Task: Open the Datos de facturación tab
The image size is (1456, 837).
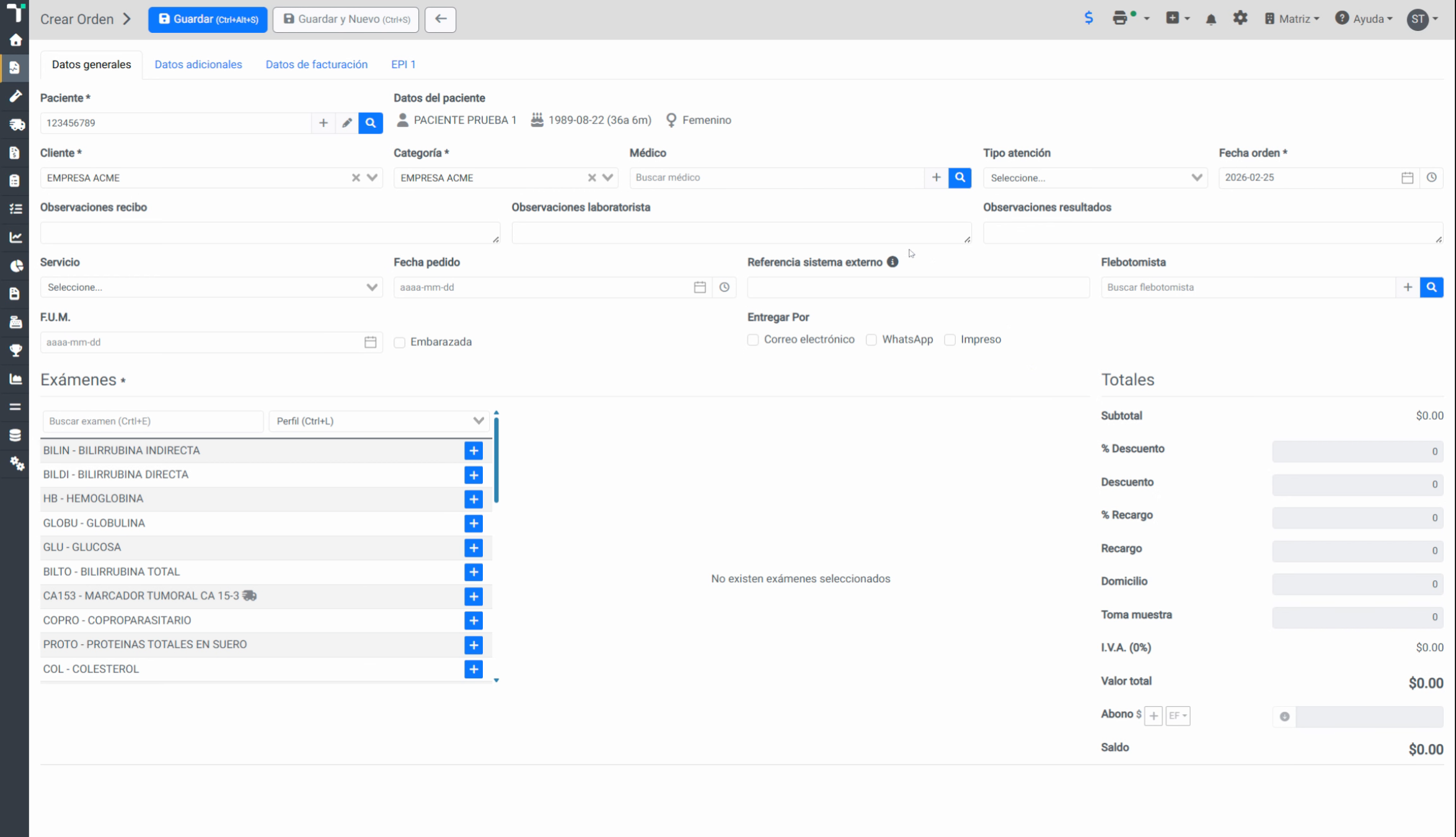Action: point(316,64)
